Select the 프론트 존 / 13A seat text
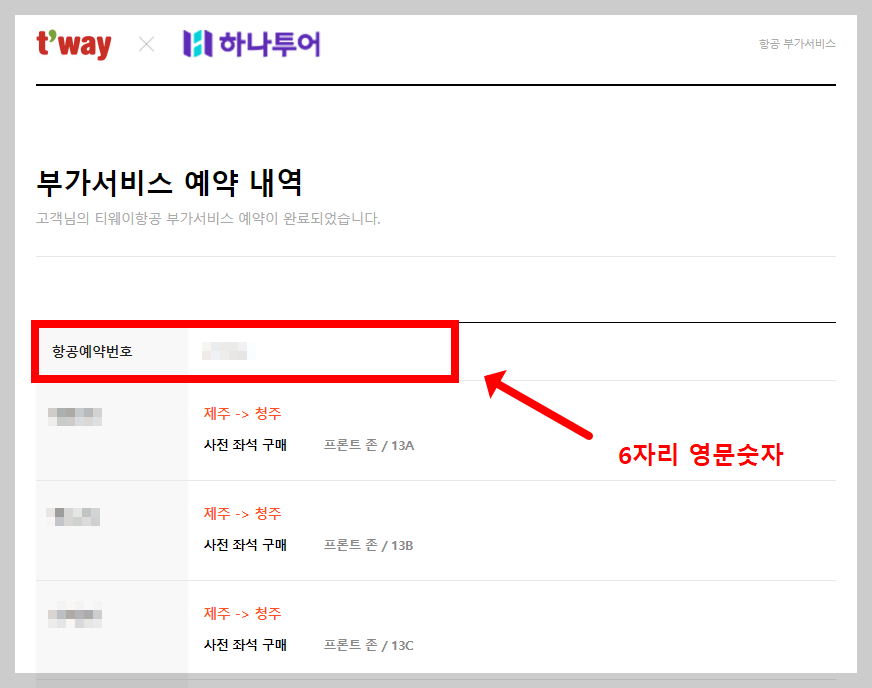The width and height of the screenshot is (872, 688). [369, 445]
